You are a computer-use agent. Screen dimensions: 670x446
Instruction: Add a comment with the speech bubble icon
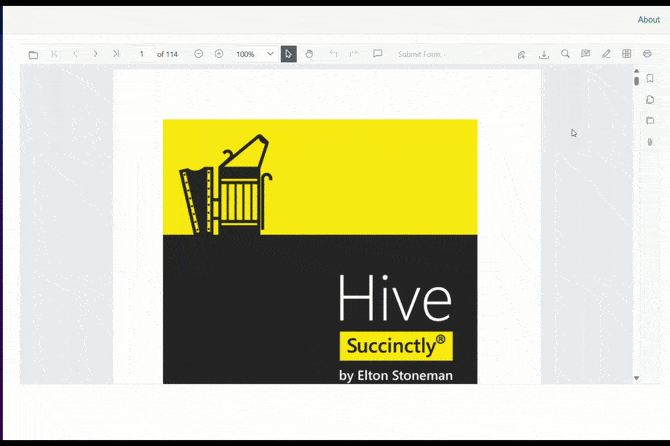point(377,54)
